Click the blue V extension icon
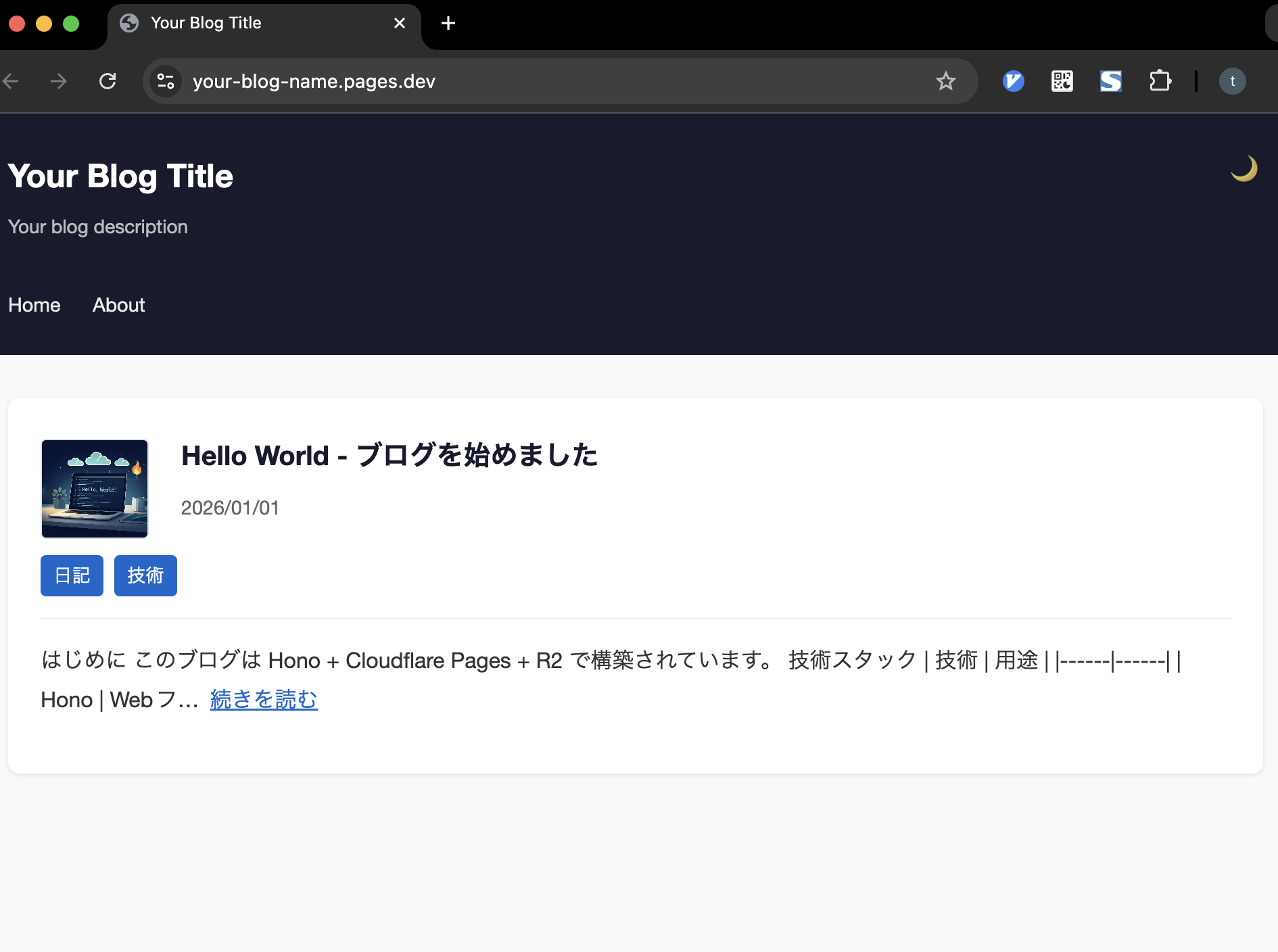 coord(1013,81)
